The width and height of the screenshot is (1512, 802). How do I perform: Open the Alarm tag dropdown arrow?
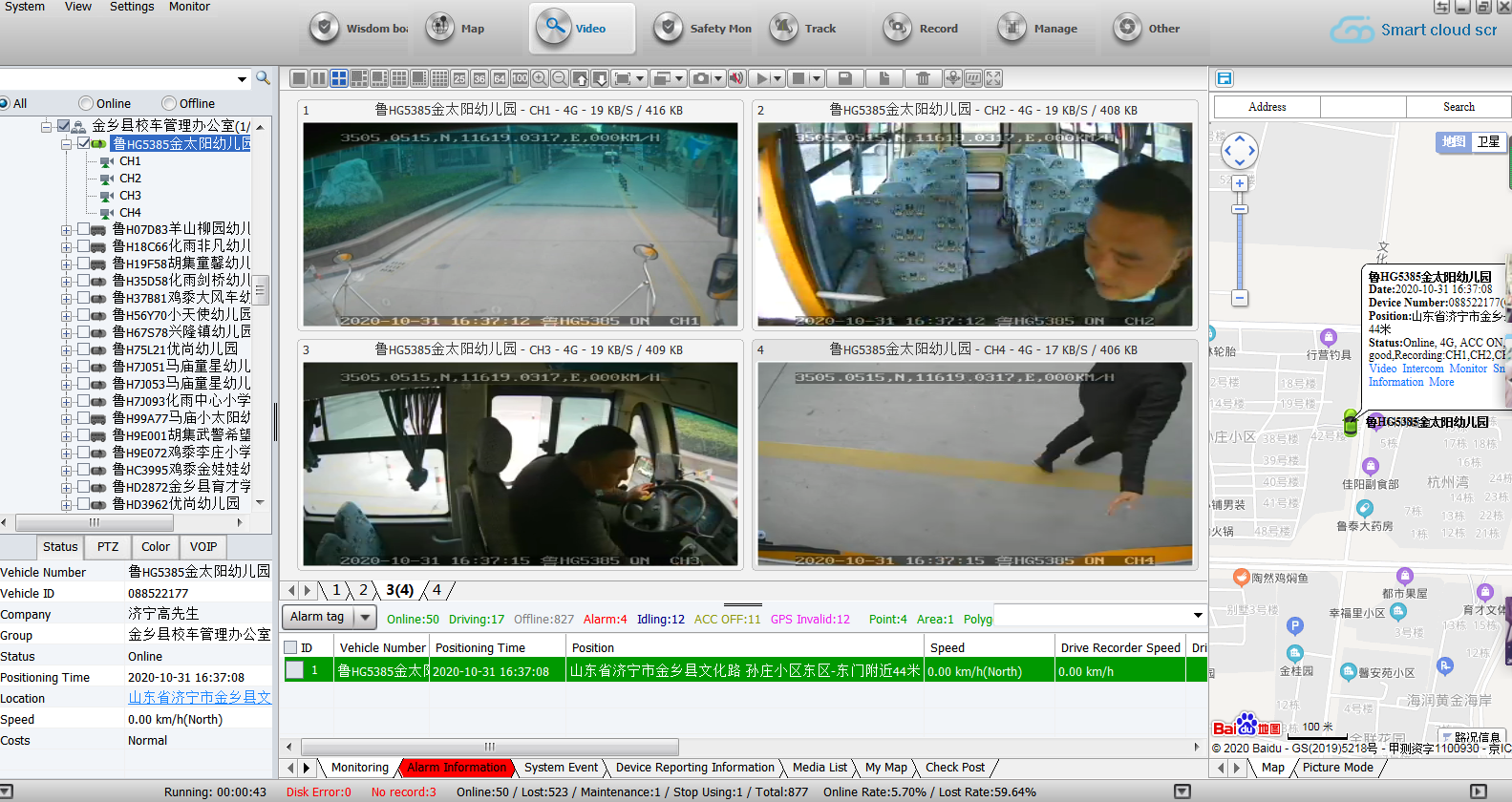tap(365, 618)
